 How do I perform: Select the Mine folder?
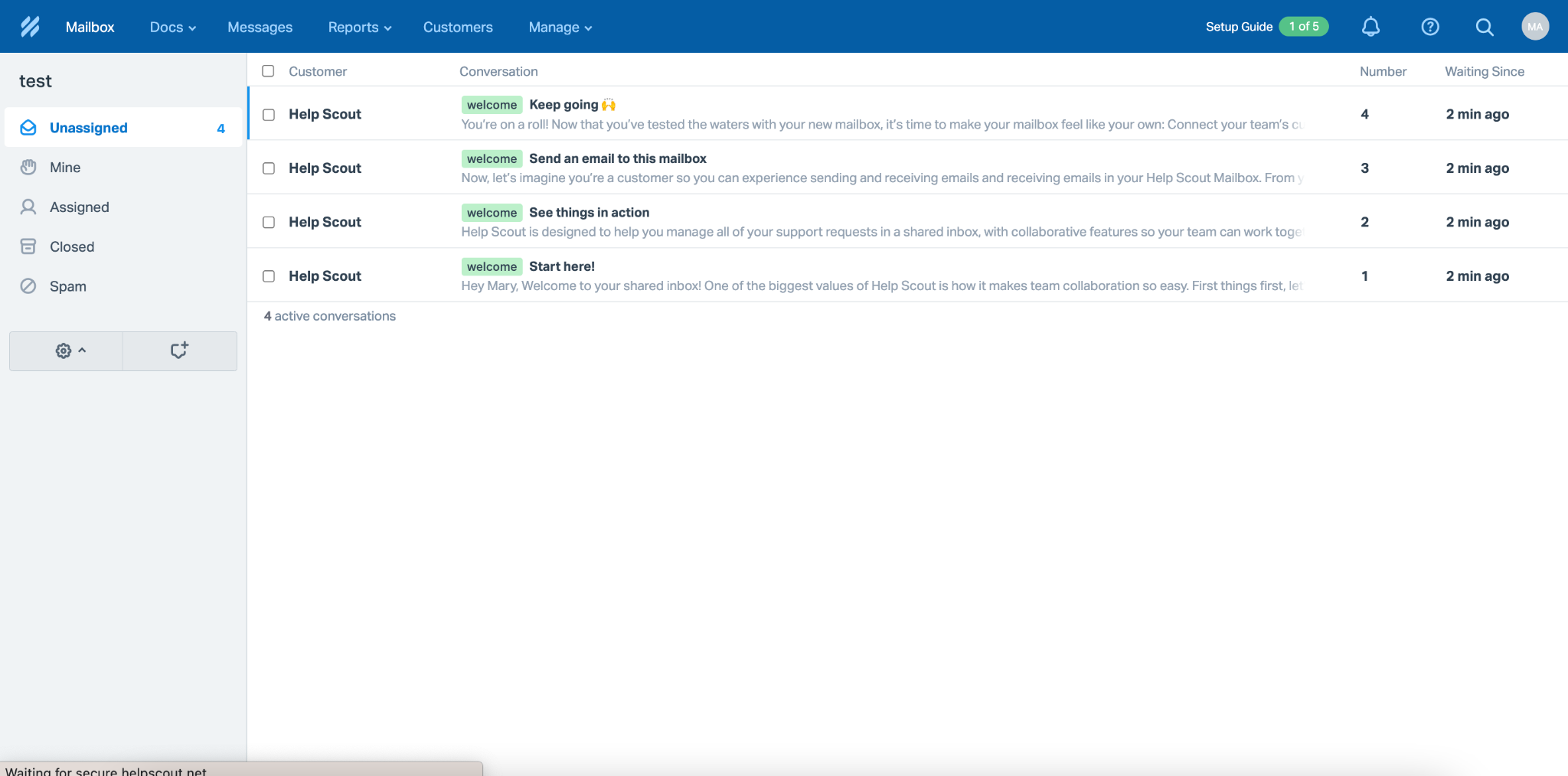pyautogui.click(x=123, y=168)
